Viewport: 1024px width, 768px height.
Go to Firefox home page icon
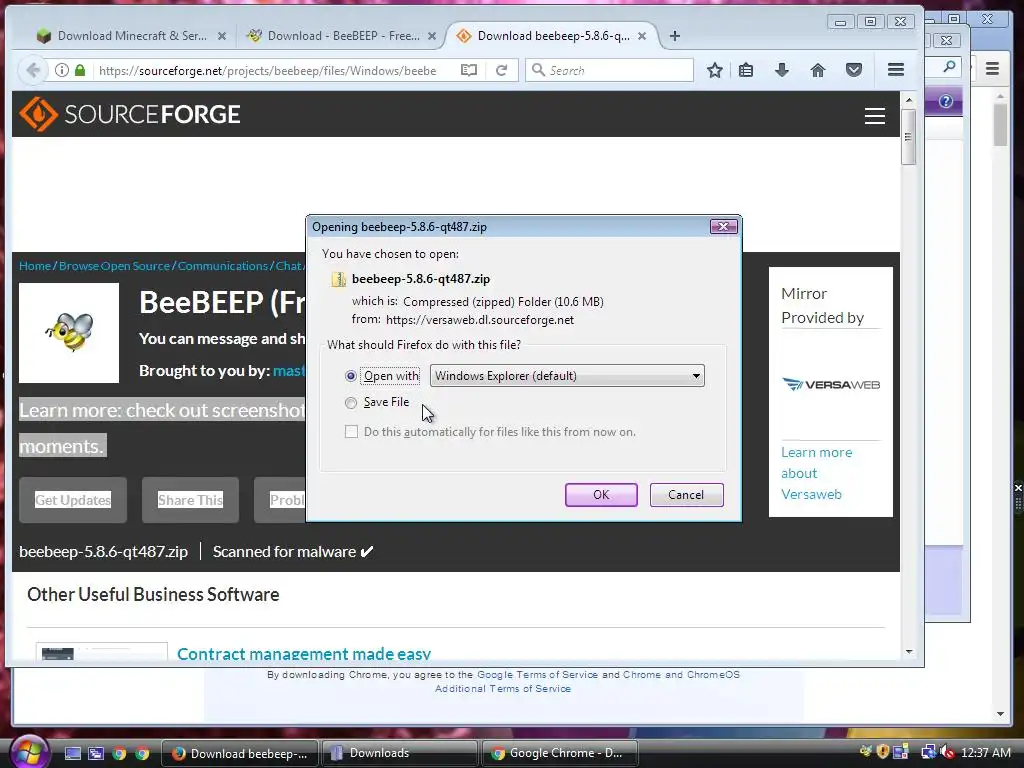pos(818,71)
